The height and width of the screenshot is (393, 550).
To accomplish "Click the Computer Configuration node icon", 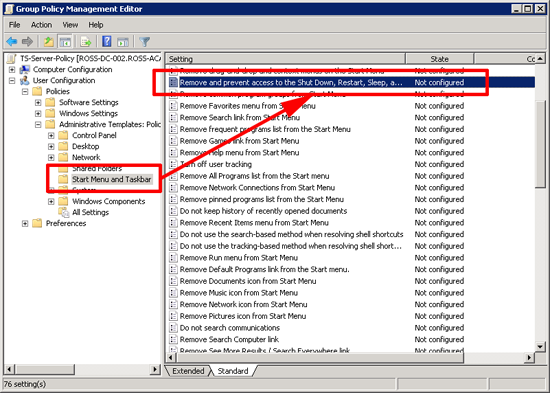I will pos(25,69).
